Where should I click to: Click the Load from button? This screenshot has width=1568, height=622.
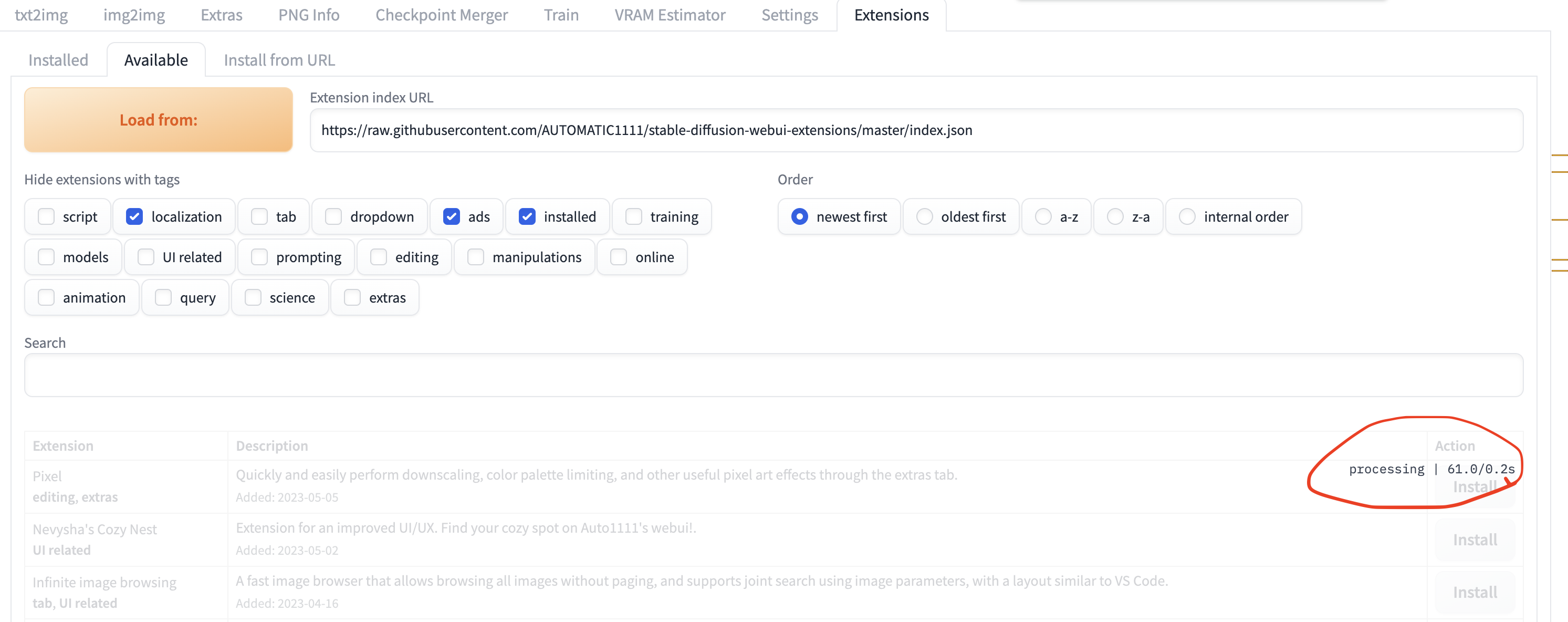click(x=158, y=119)
